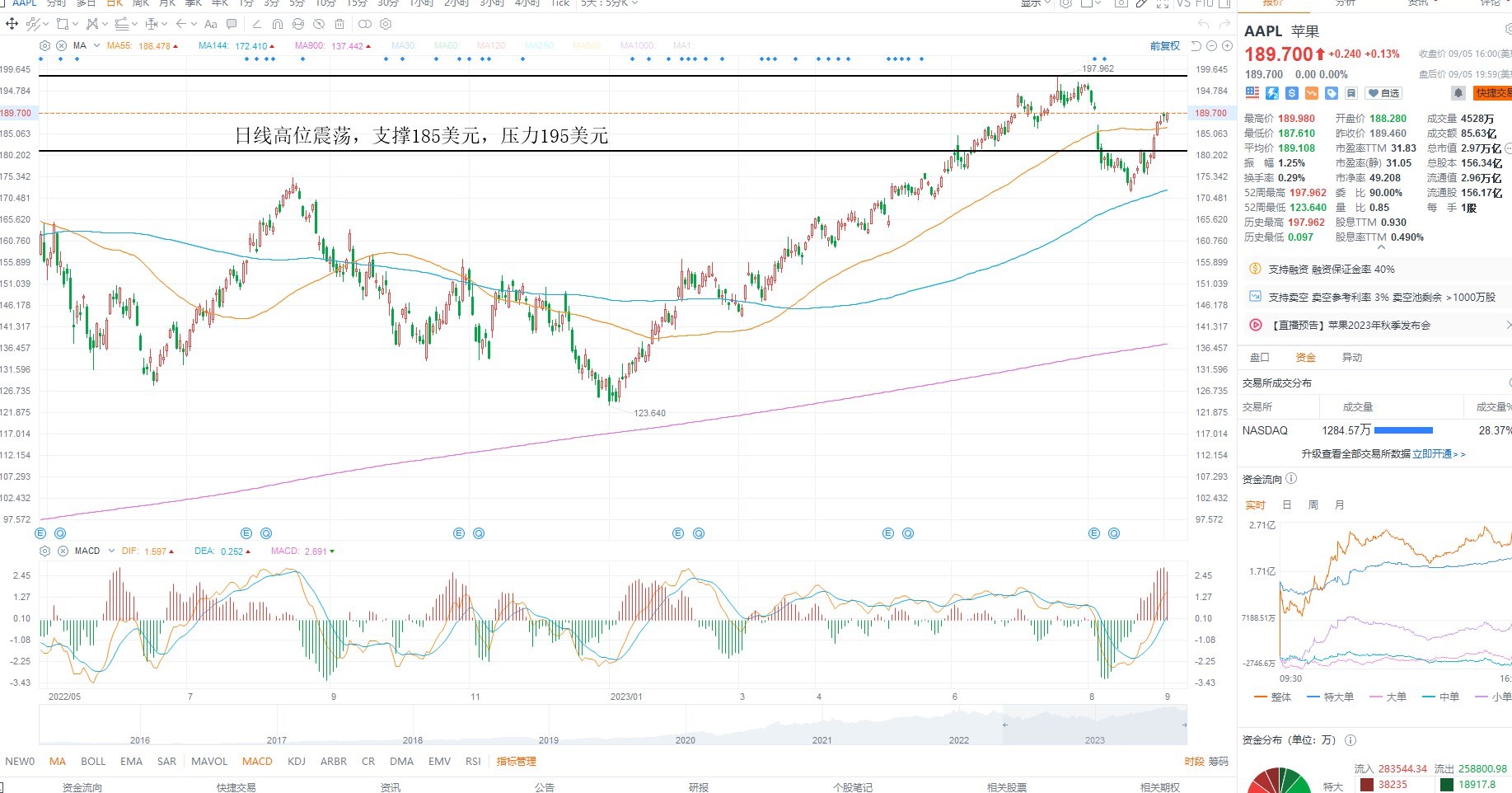Expand the MA indicator dropdown arrow
The height and width of the screenshot is (793, 1512).
[x=97, y=46]
